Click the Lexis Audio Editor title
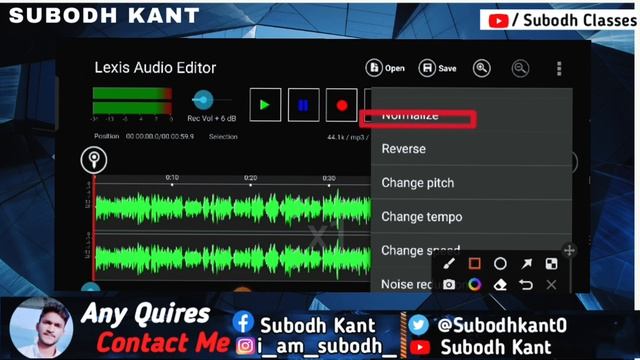640x360 pixels. pos(155,68)
